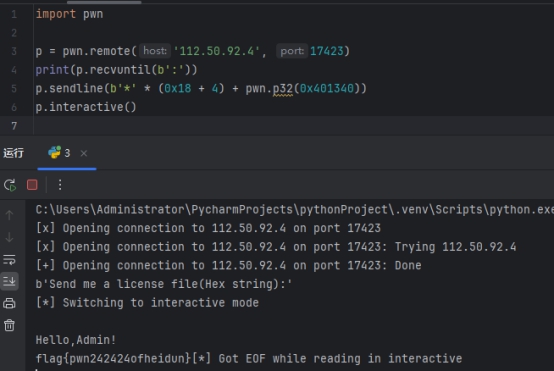This screenshot has width=554, height=371.
Task: Click the horizontal scrollbar atop the editor
Action: coord(104,2)
